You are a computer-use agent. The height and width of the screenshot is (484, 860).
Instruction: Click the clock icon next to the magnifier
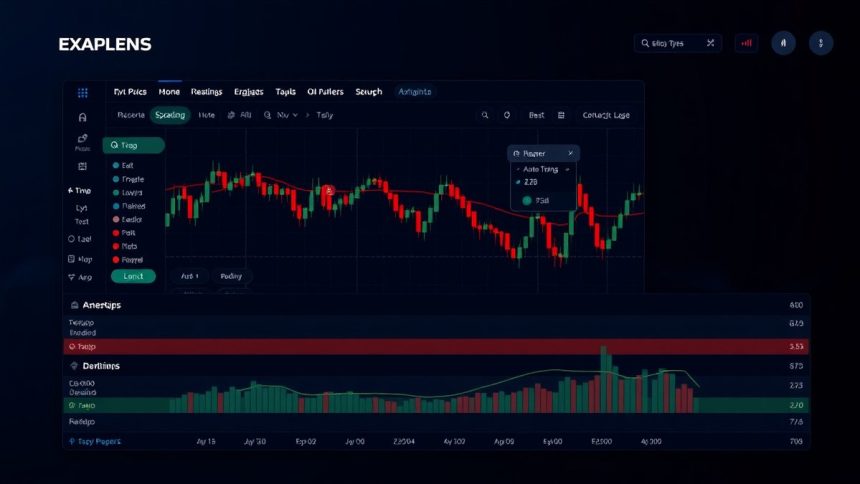[x=507, y=115]
